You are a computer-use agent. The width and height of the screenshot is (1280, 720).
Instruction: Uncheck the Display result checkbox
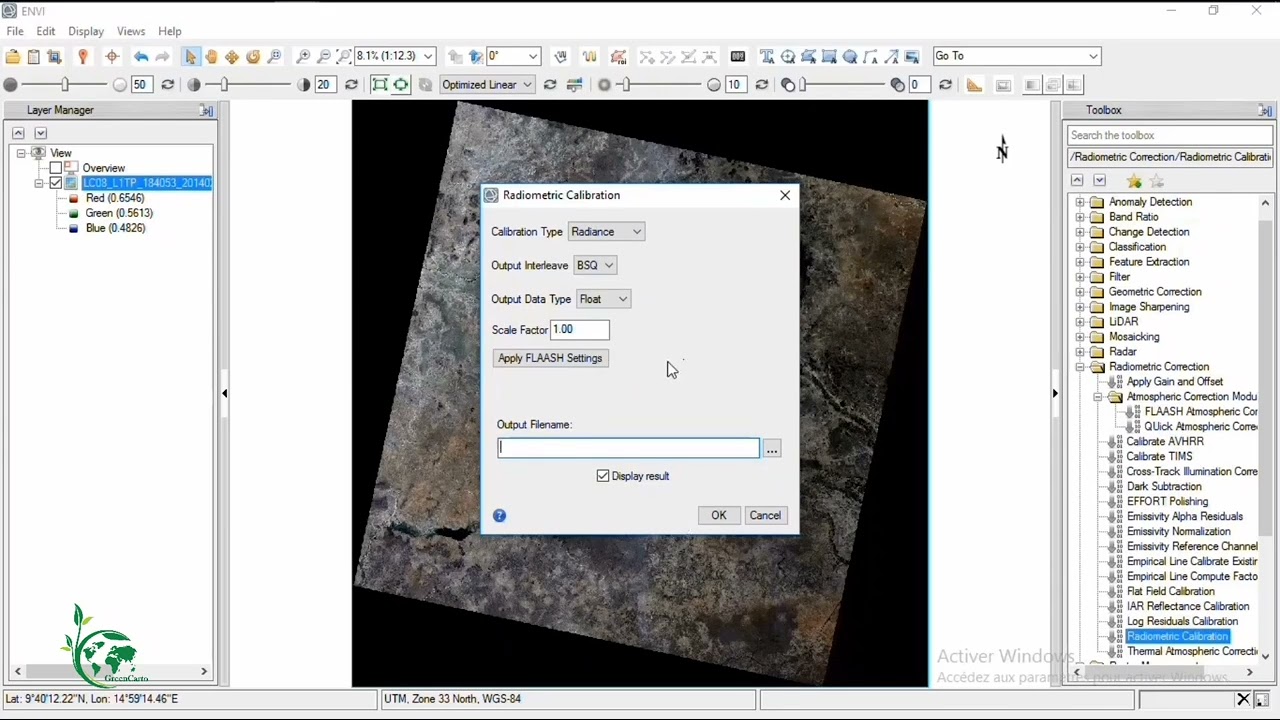603,476
